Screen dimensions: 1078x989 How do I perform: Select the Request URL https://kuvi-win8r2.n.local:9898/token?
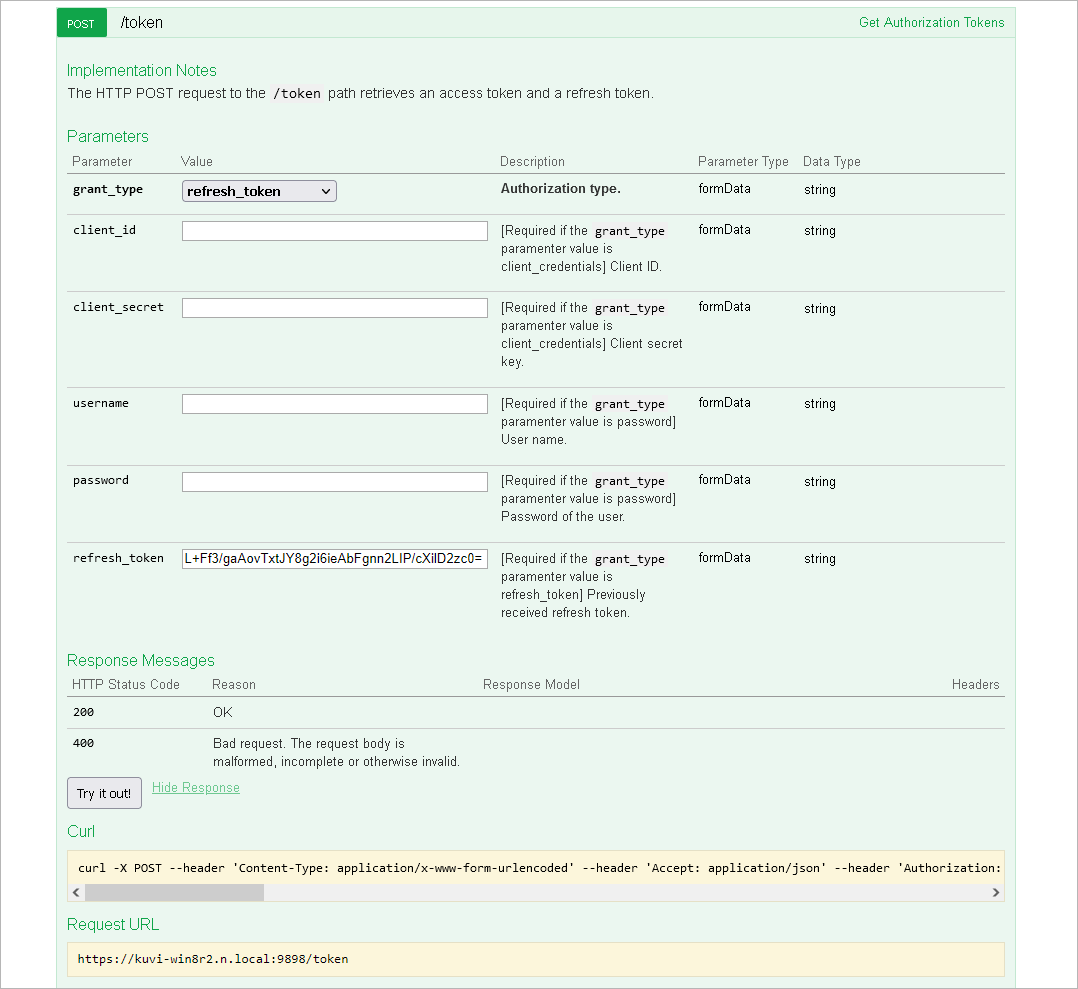coord(213,959)
